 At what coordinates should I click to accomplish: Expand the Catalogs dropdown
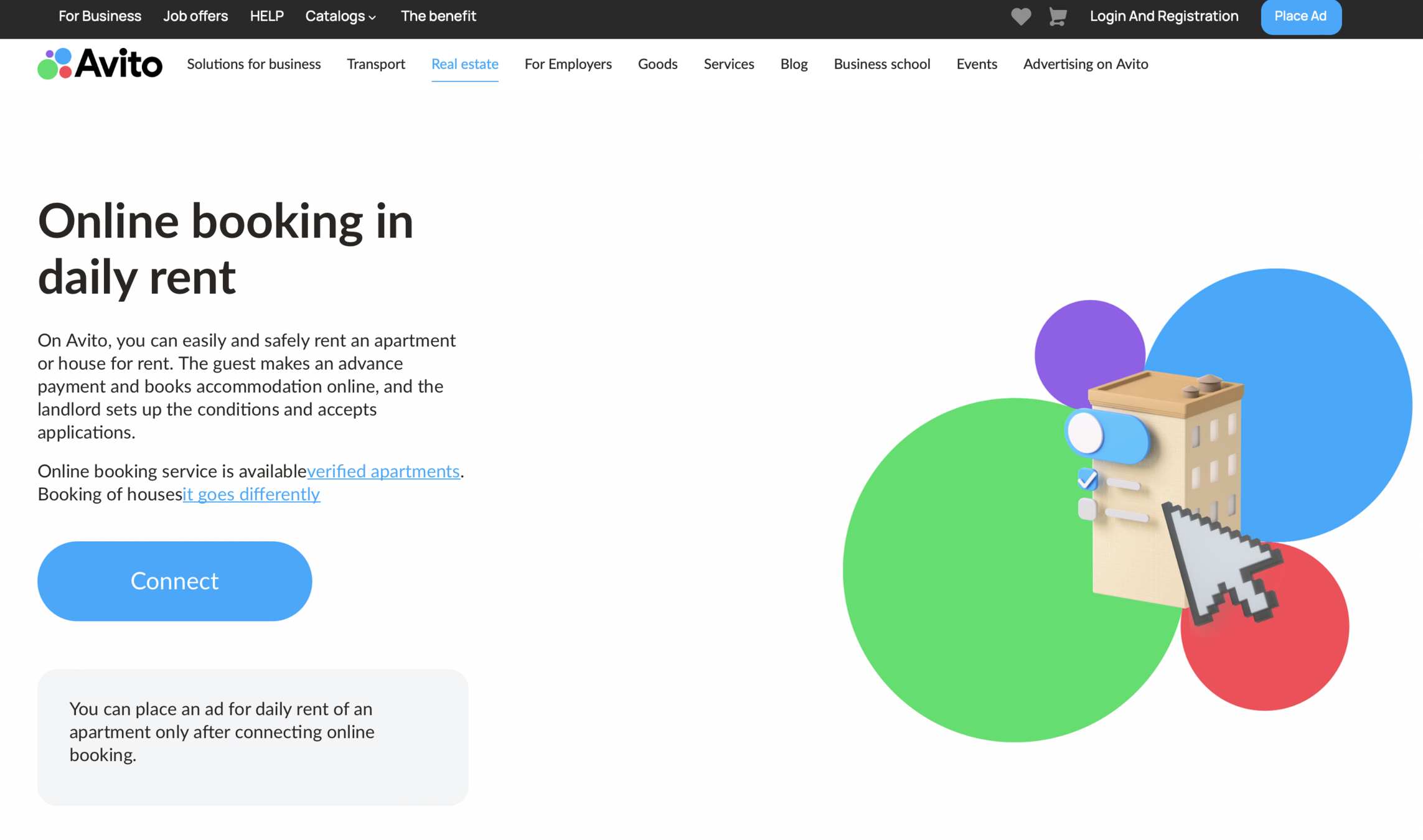[335, 16]
